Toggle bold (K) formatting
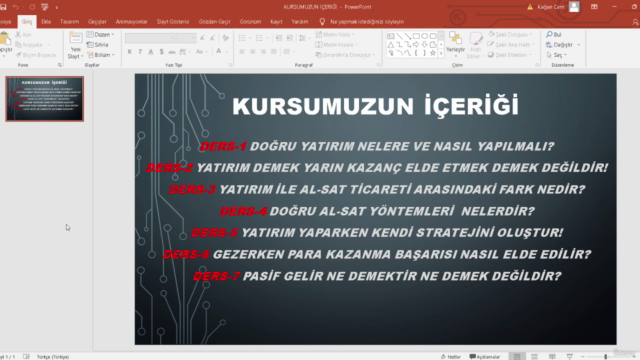Viewport: 640px width, 360px height. pos(129,51)
